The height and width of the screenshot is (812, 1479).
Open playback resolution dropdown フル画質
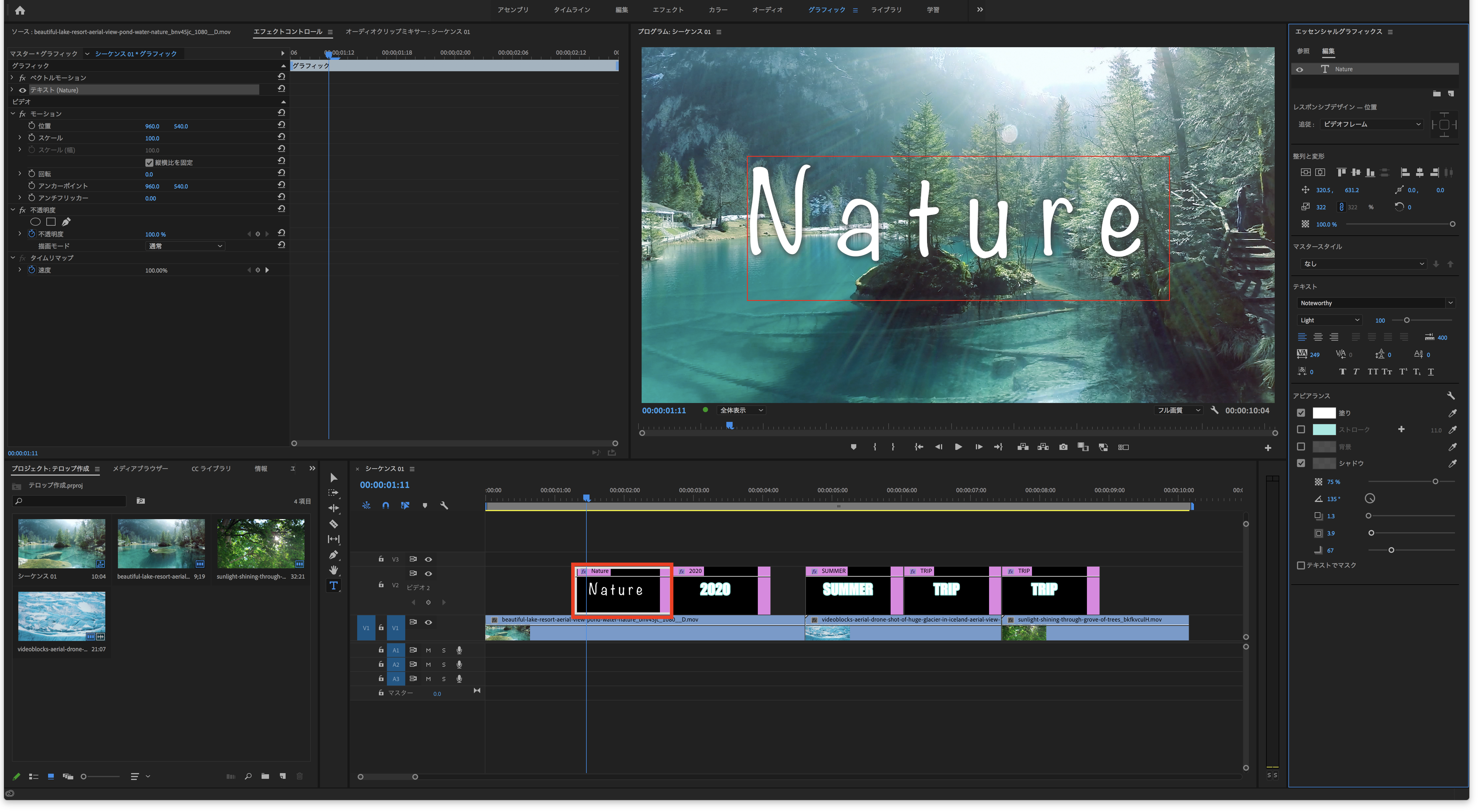1179,410
